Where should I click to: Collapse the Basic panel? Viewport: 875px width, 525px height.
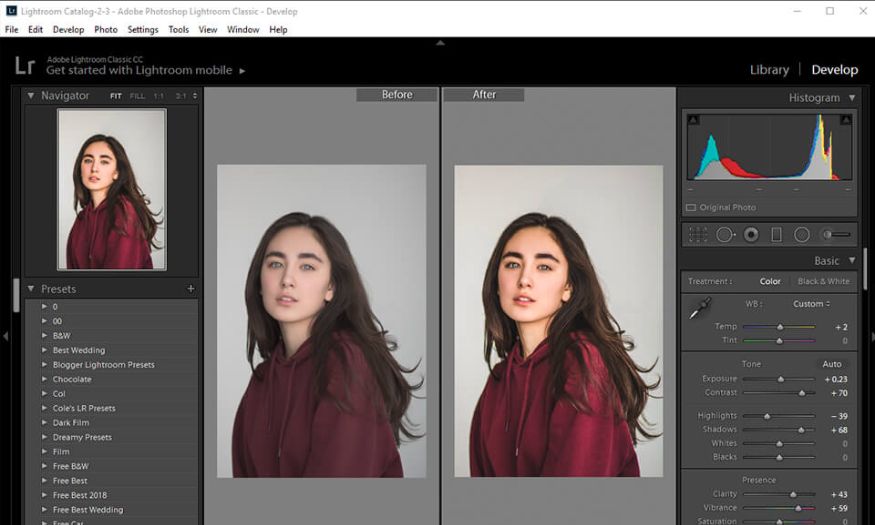coord(852,260)
